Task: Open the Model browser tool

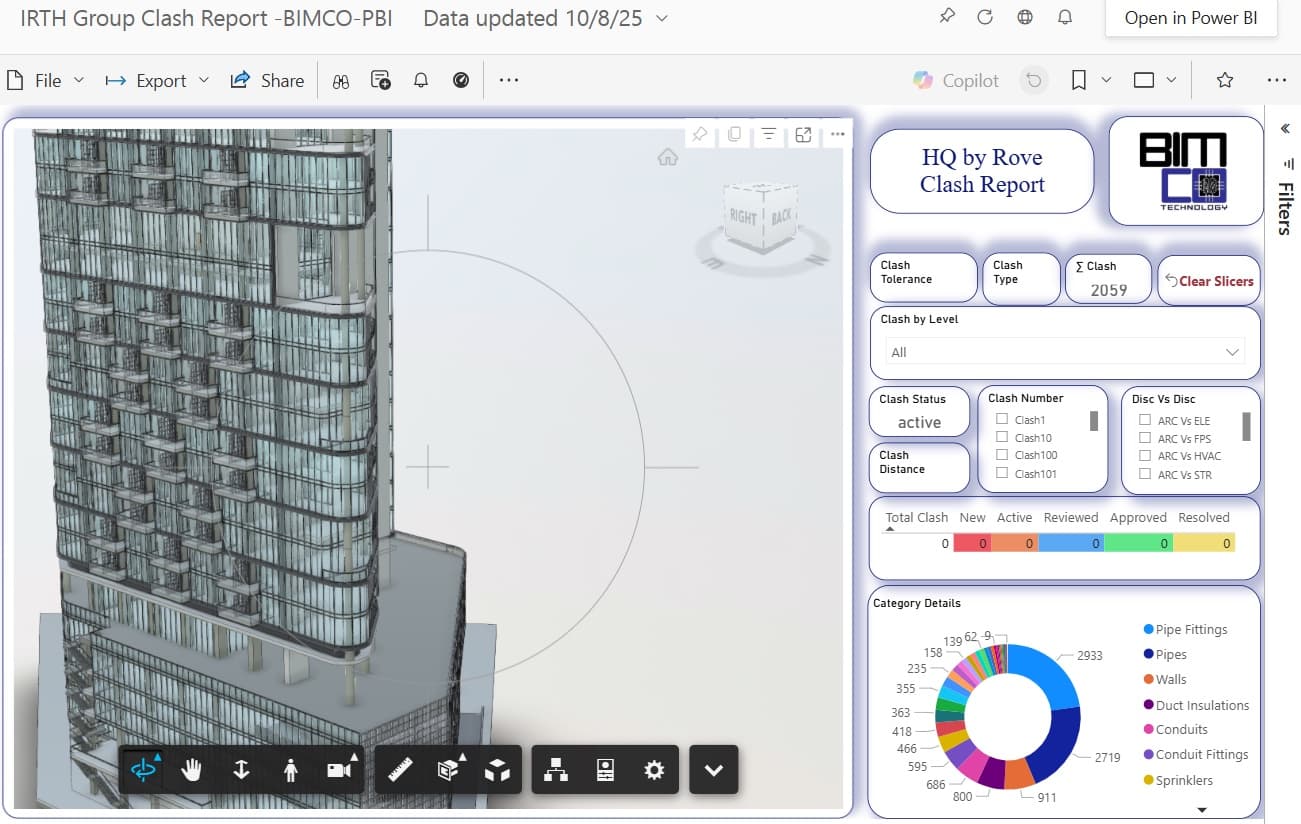Action: click(x=555, y=769)
